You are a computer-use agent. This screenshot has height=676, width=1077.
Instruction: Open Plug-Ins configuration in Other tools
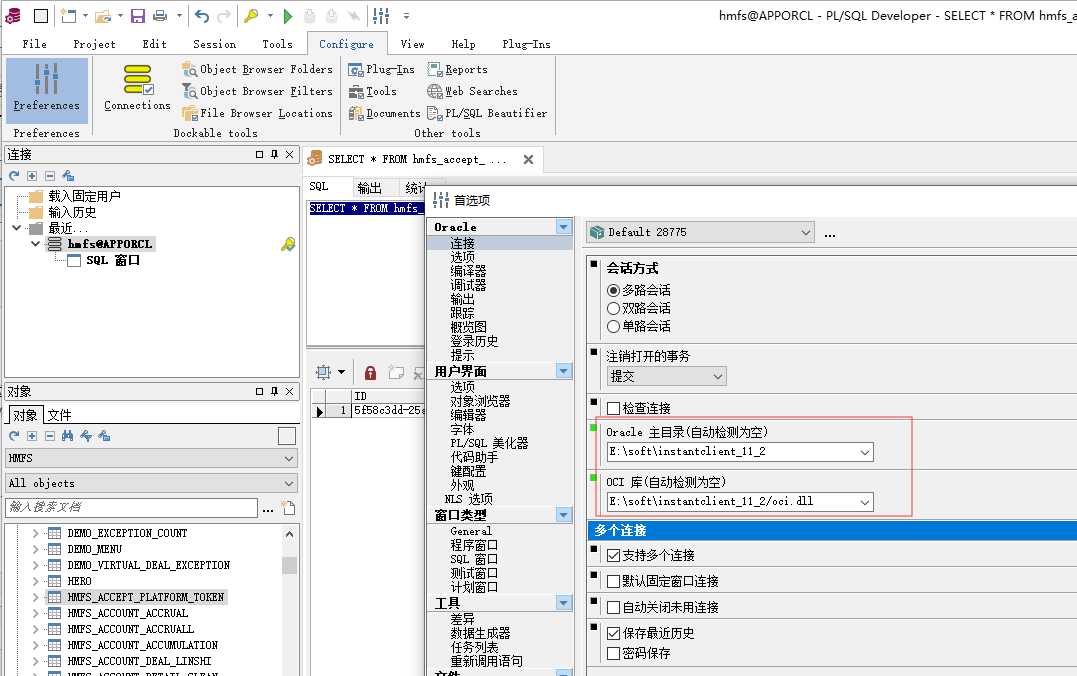(x=381, y=69)
